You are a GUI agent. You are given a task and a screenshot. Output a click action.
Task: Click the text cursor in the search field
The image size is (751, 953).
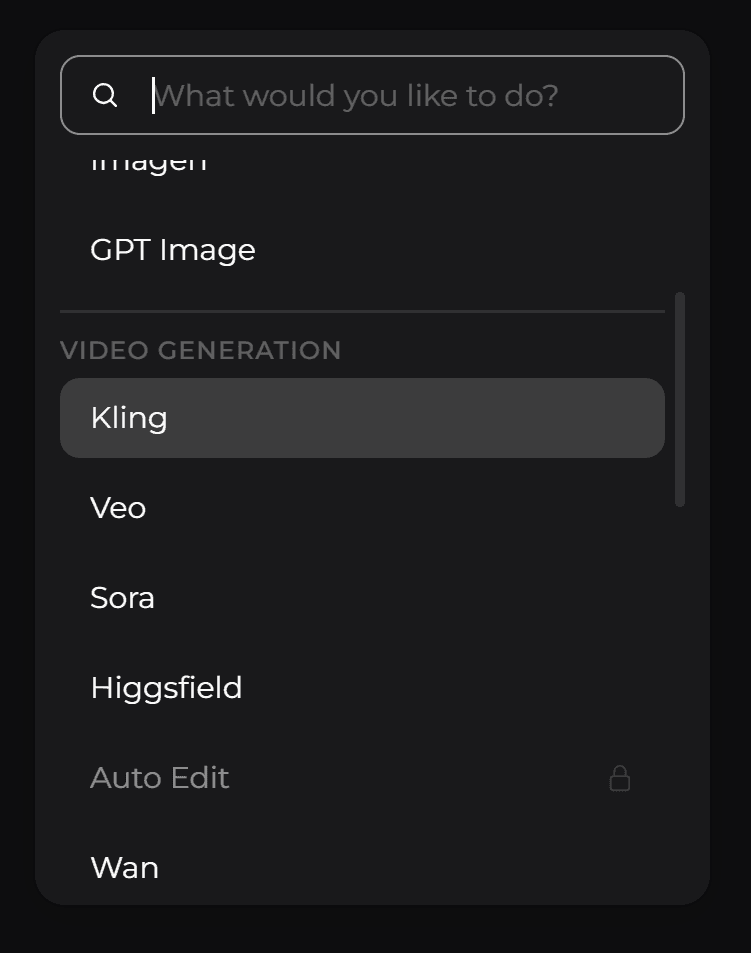152,95
